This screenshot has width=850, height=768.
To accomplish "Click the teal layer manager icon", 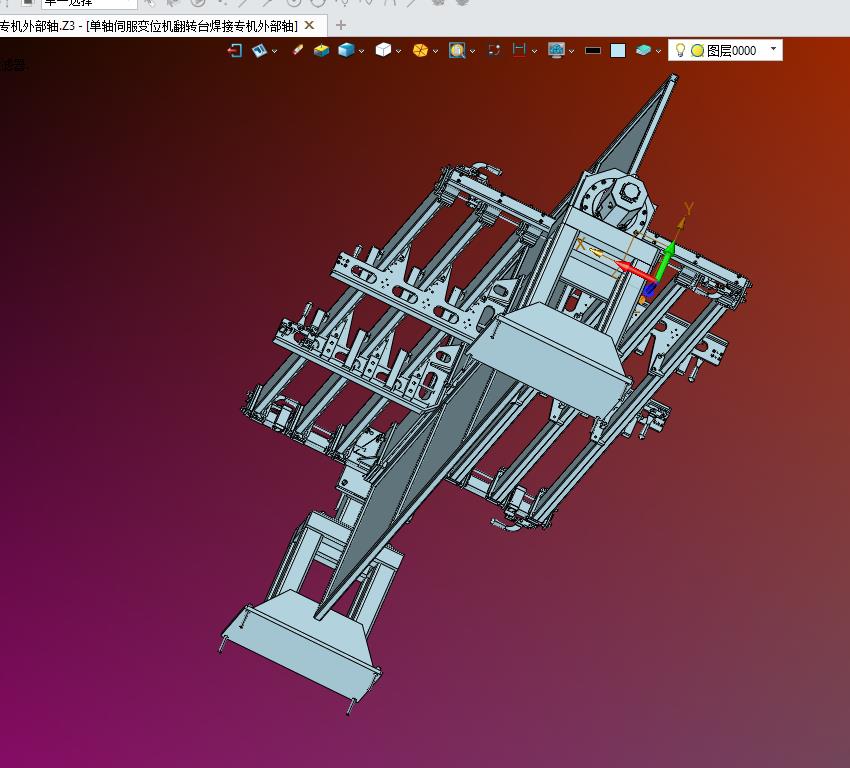I will (643, 50).
